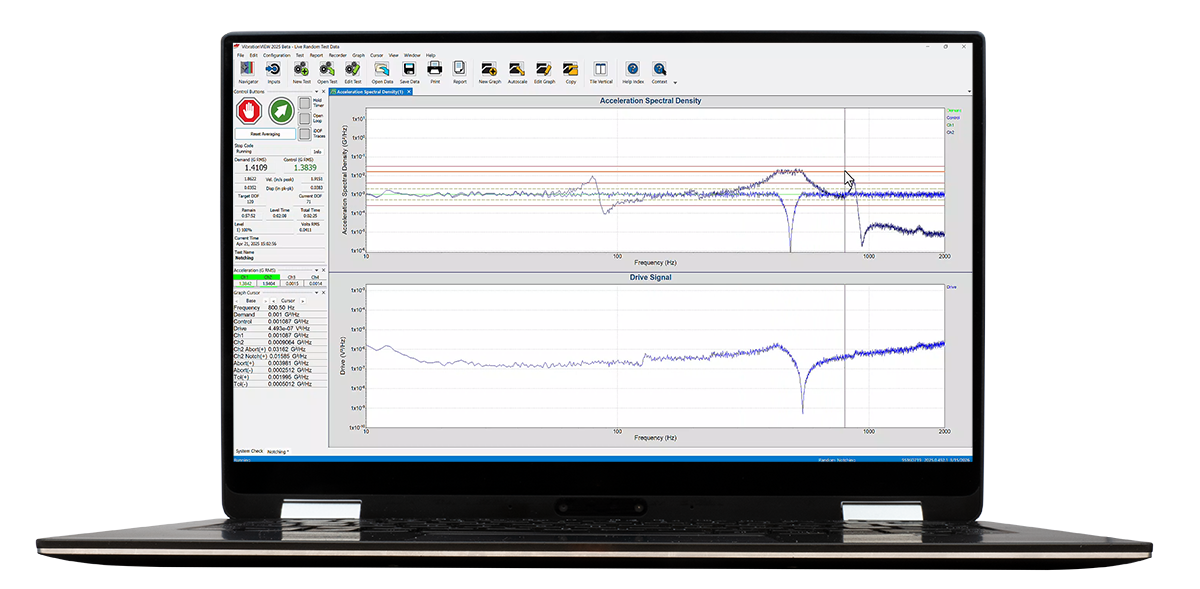Open the Recorder menu
The width and height of the screenshot is (1200, 589).
pos(338,55)
